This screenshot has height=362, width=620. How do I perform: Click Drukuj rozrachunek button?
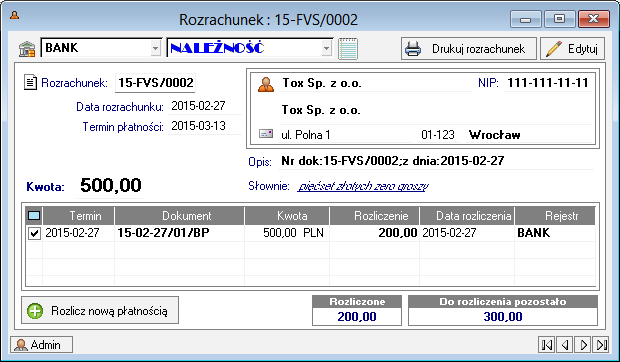point(469,49)
